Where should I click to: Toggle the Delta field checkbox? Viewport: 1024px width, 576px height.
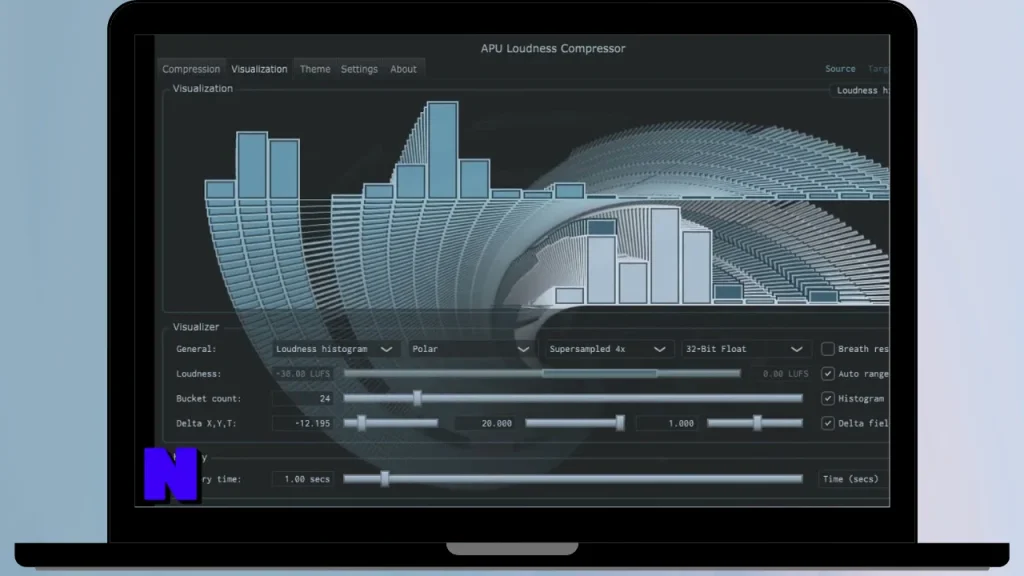coord(827,423)
